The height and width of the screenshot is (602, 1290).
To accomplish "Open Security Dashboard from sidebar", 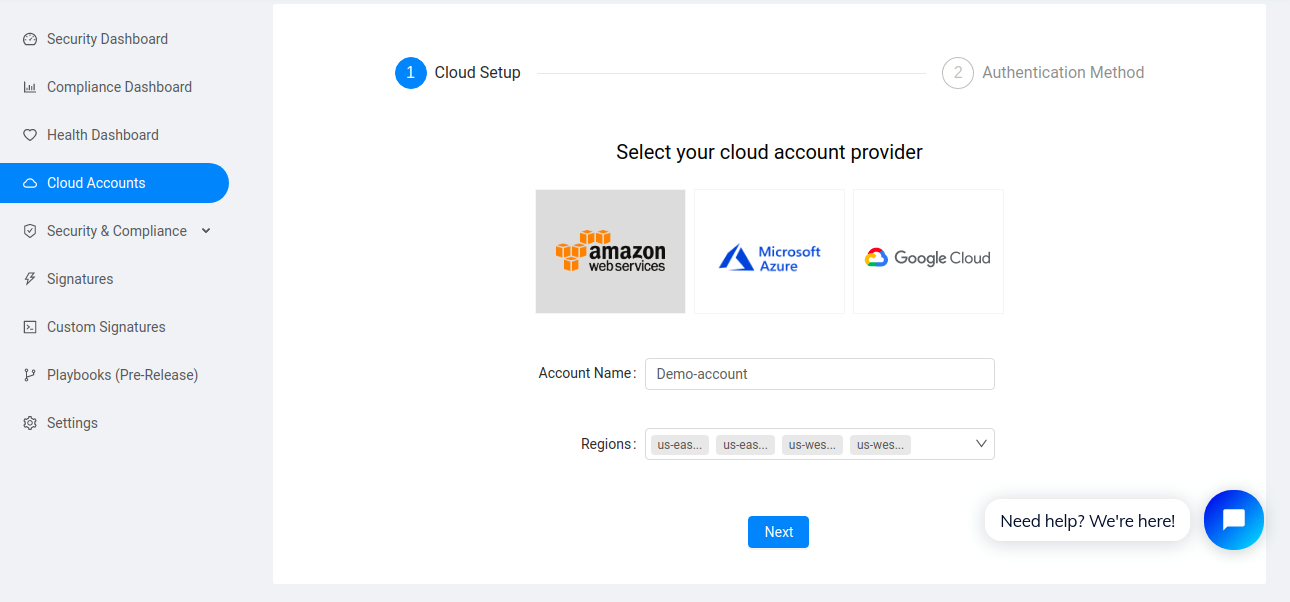I will coord(107,39).
